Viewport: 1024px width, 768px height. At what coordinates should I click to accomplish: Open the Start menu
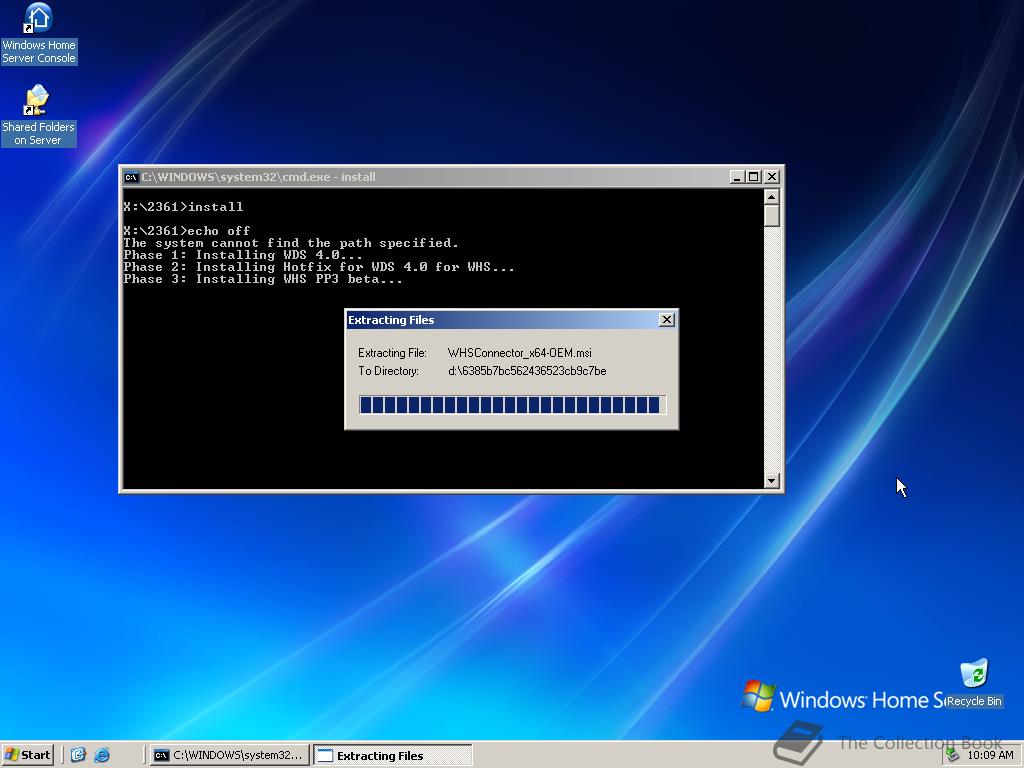click(27, 755)
